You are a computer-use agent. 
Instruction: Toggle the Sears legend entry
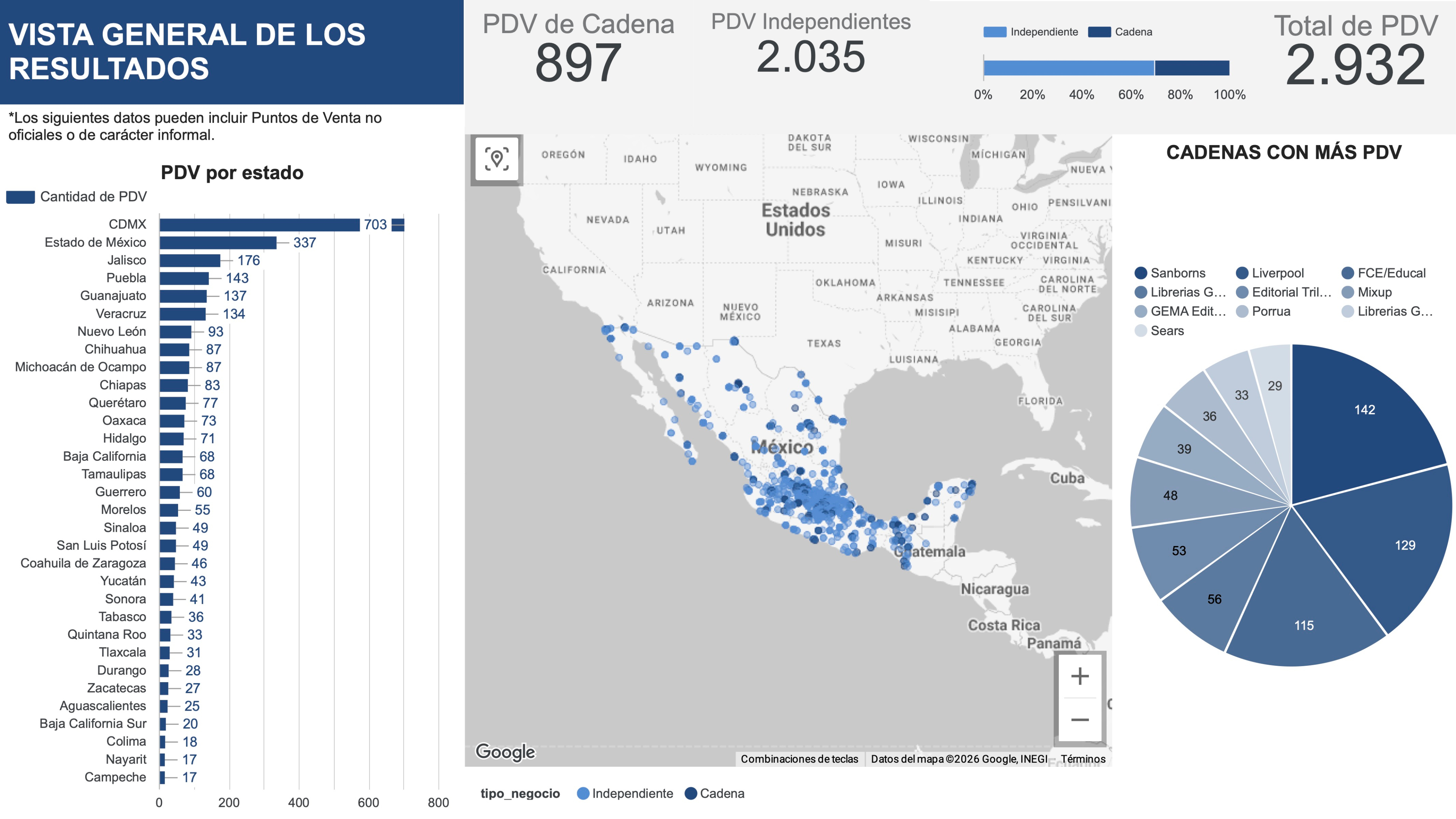[1159, 331]
